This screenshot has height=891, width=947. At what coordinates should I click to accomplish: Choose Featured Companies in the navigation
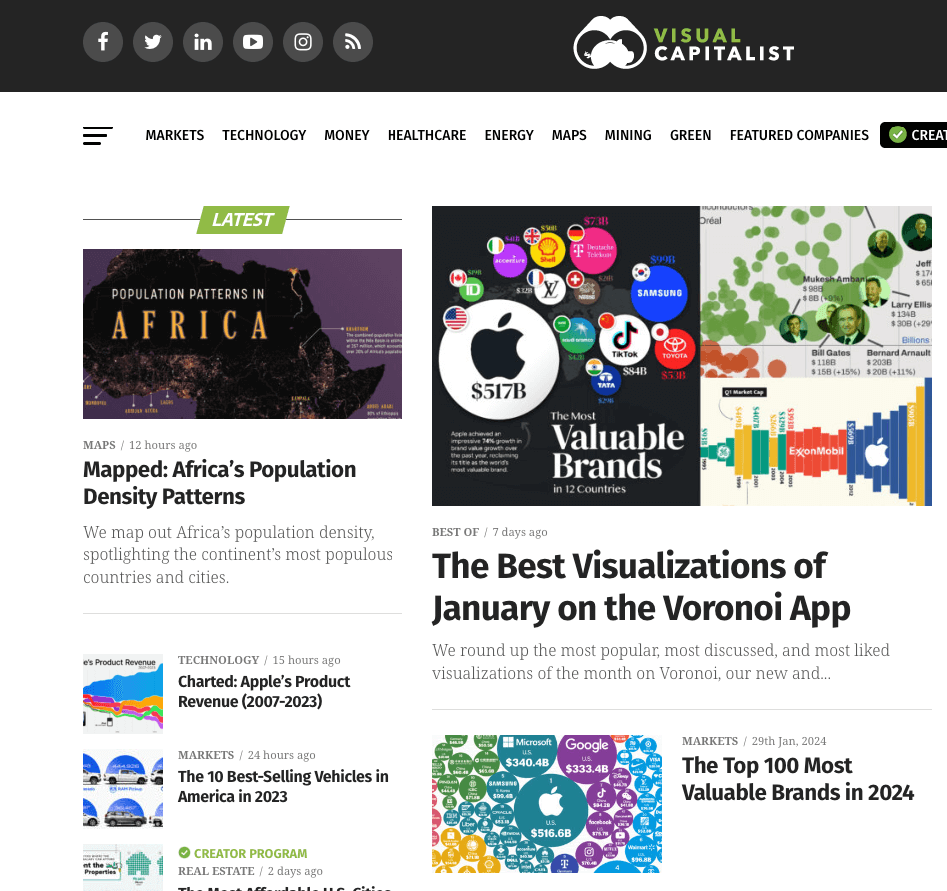[799, 135]
